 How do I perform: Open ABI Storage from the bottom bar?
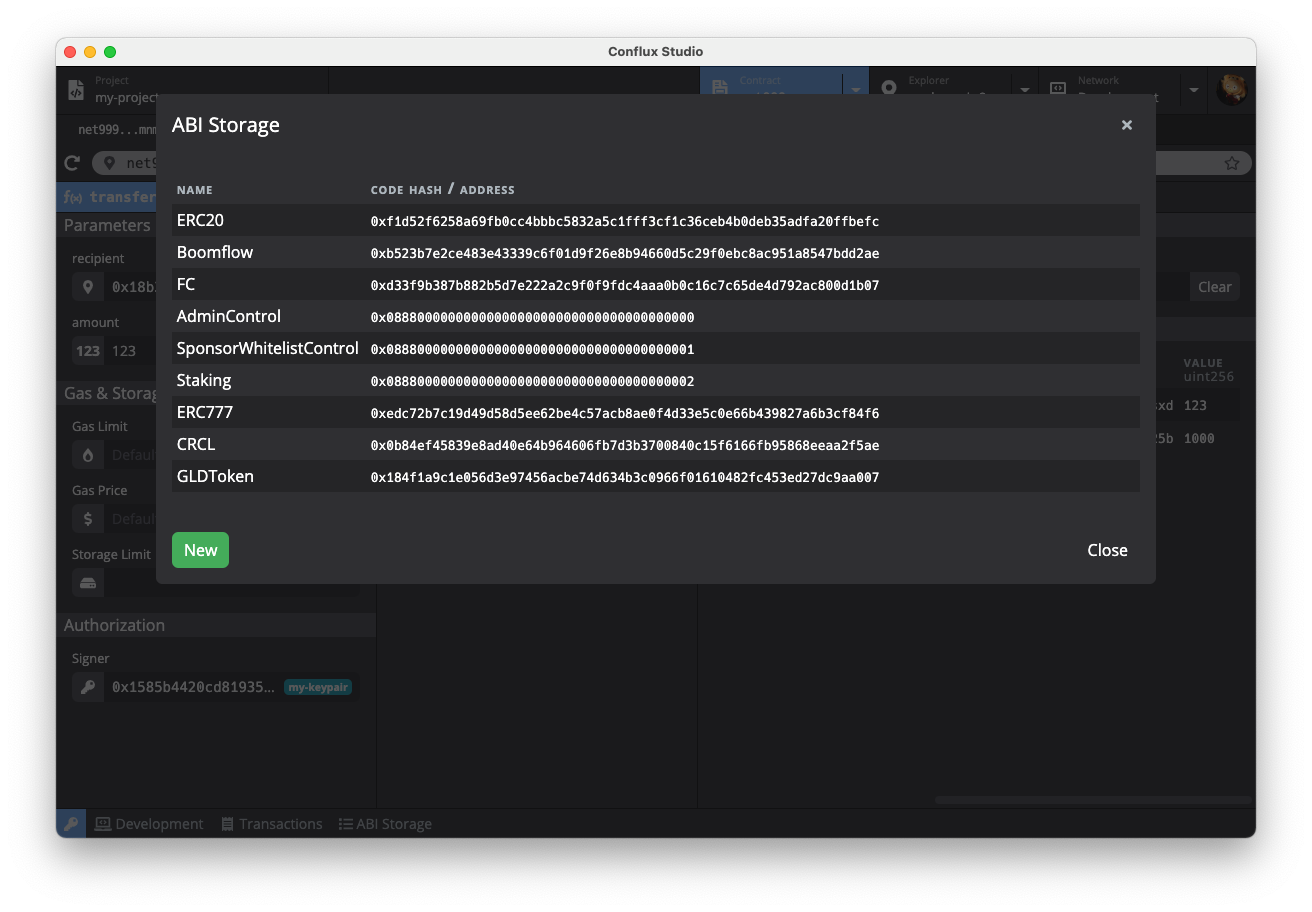pyautogui.click(x=385, y=824)
